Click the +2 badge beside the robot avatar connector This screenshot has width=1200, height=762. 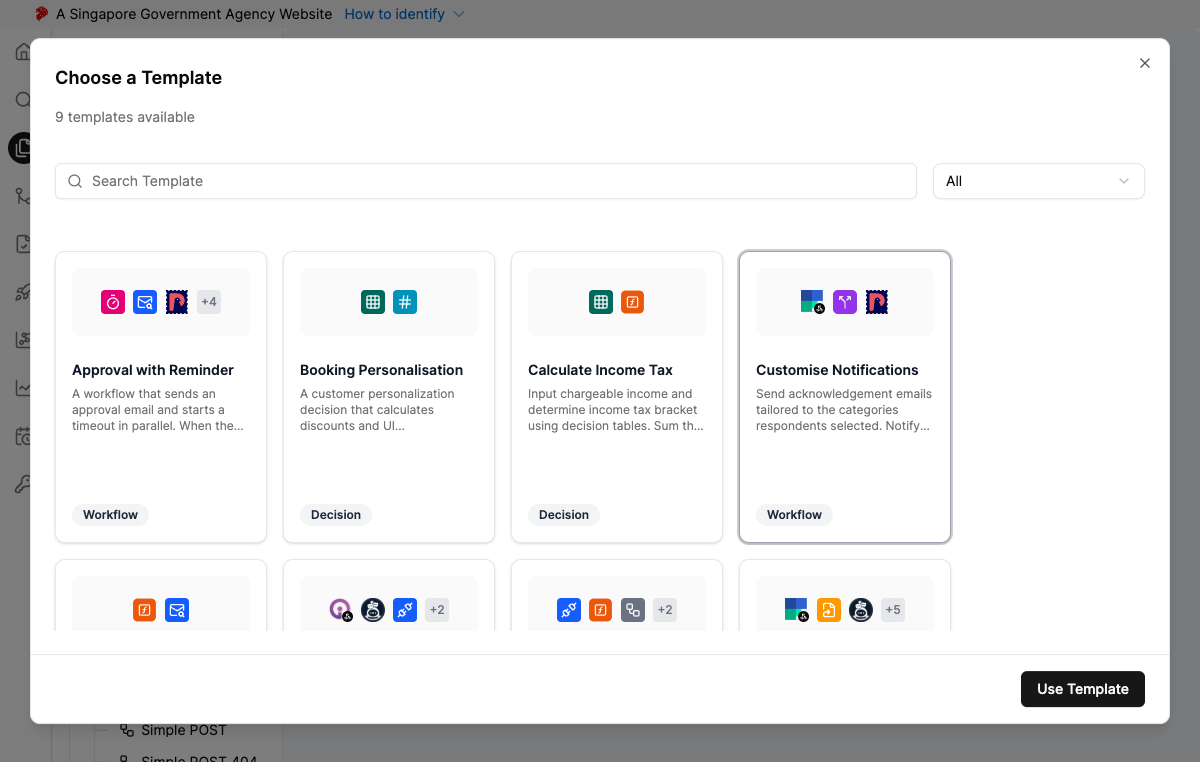[437, 610]
